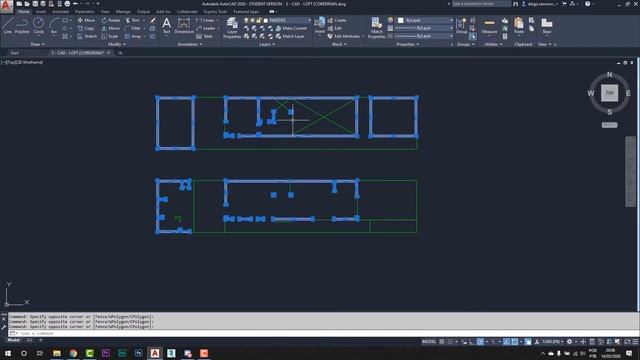Select the Polyline tool
The height and width of the screenshot is (360, 640).
22,25
